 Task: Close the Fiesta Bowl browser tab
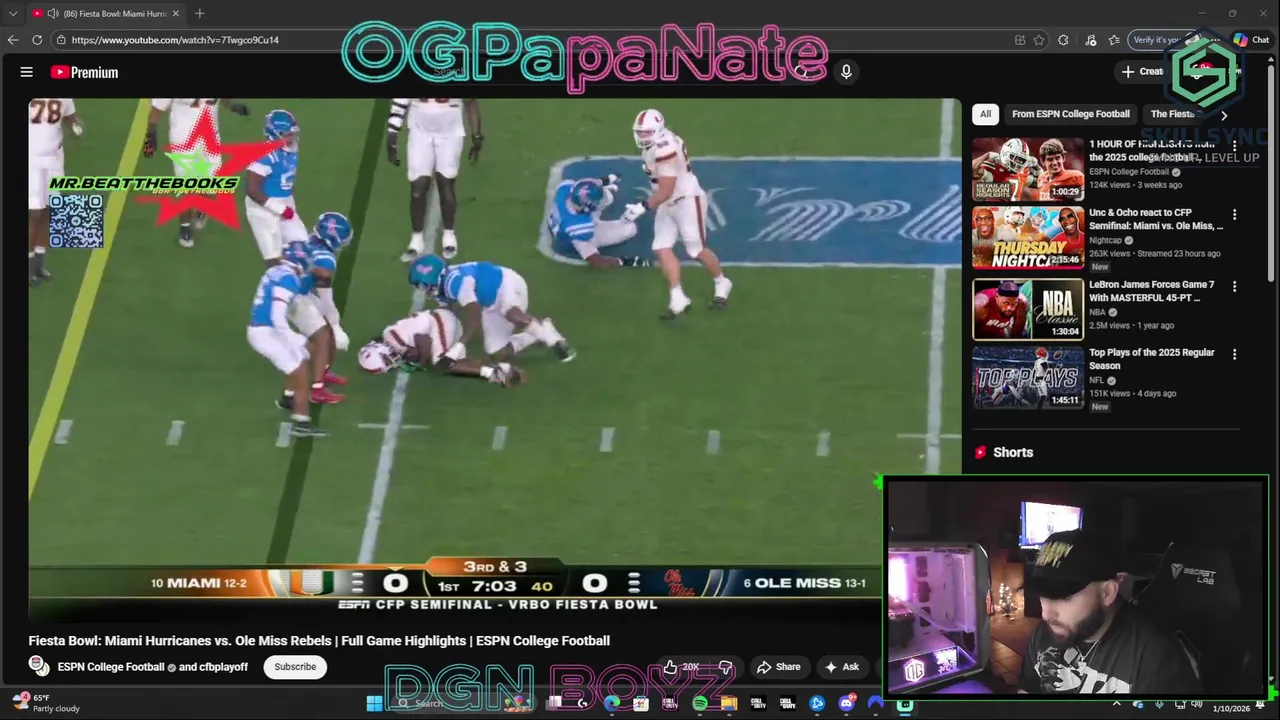175,13
